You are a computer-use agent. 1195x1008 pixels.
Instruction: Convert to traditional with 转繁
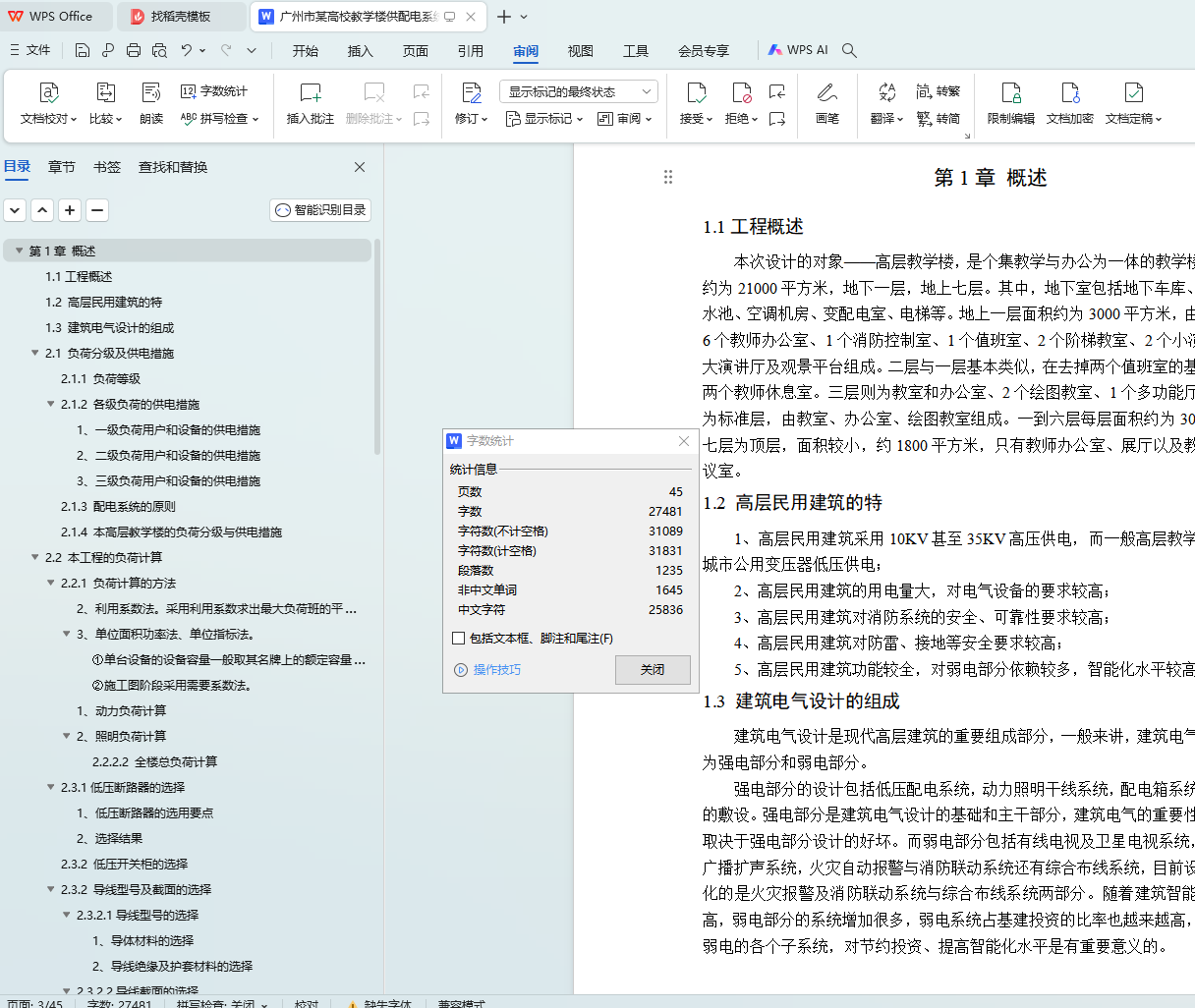click(939, 91)
